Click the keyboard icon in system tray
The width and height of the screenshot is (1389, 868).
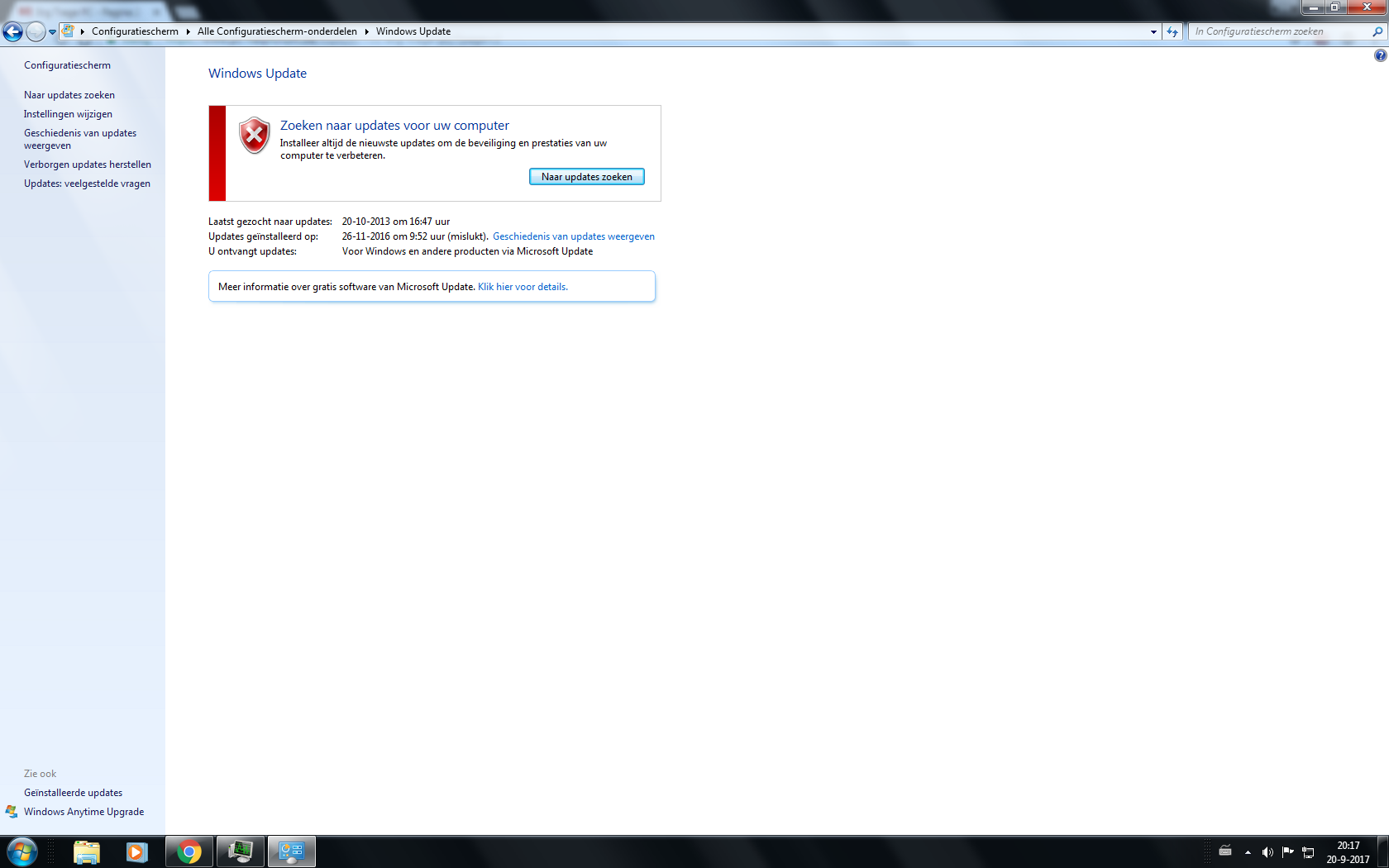1225,851
